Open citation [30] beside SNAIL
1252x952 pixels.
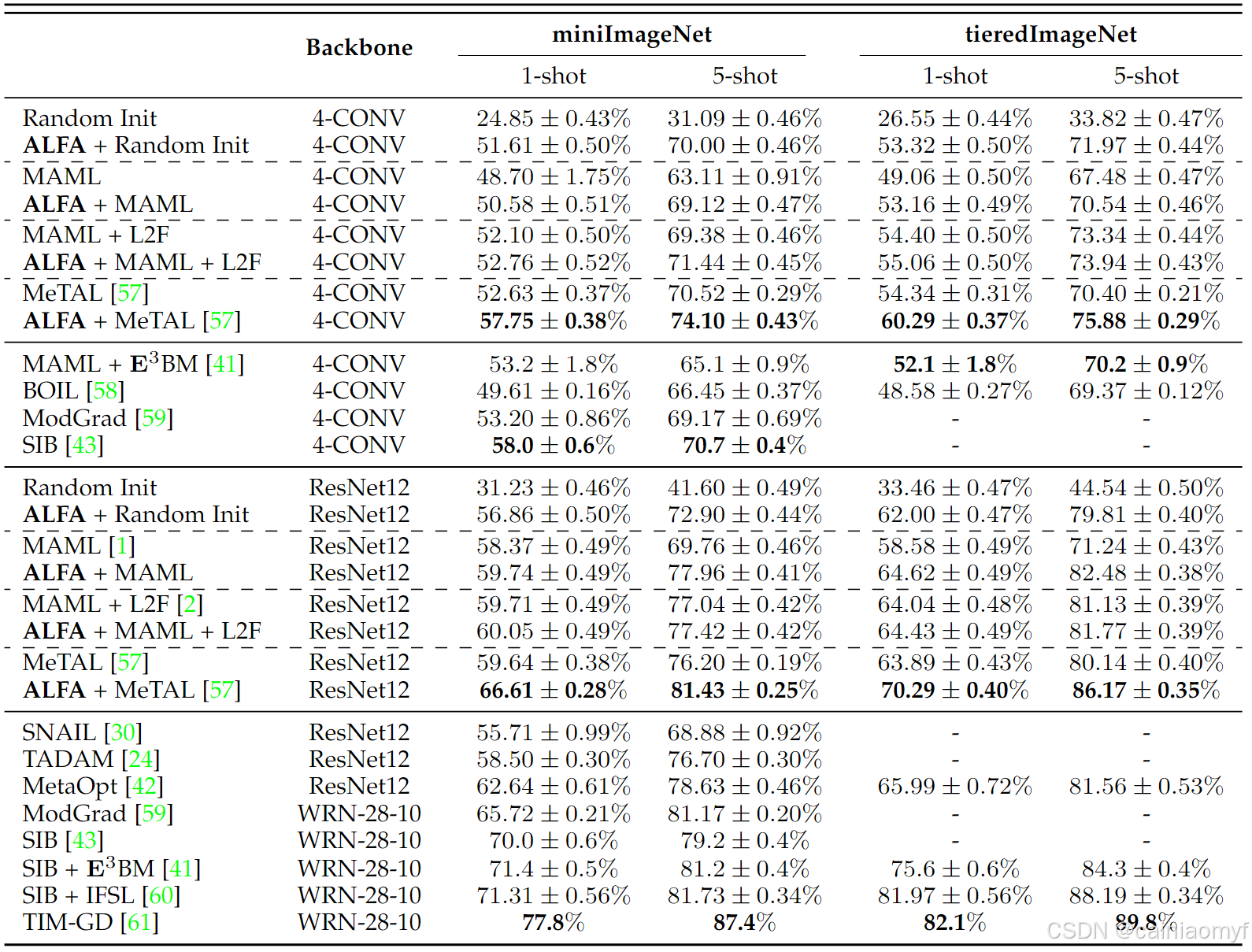pos(123,732)
